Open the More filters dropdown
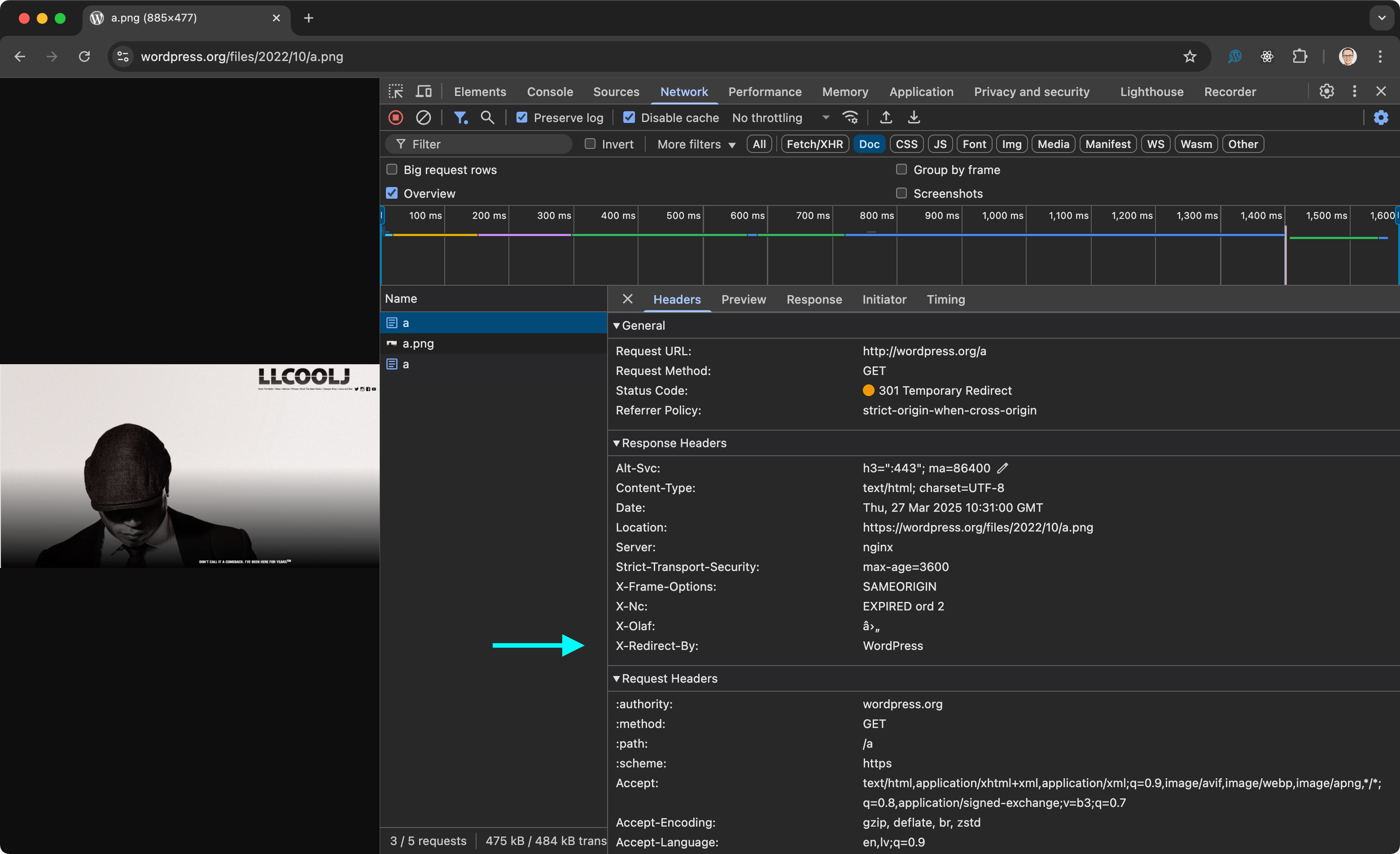This screenshot has width=1400, height=854. point(696,144)
